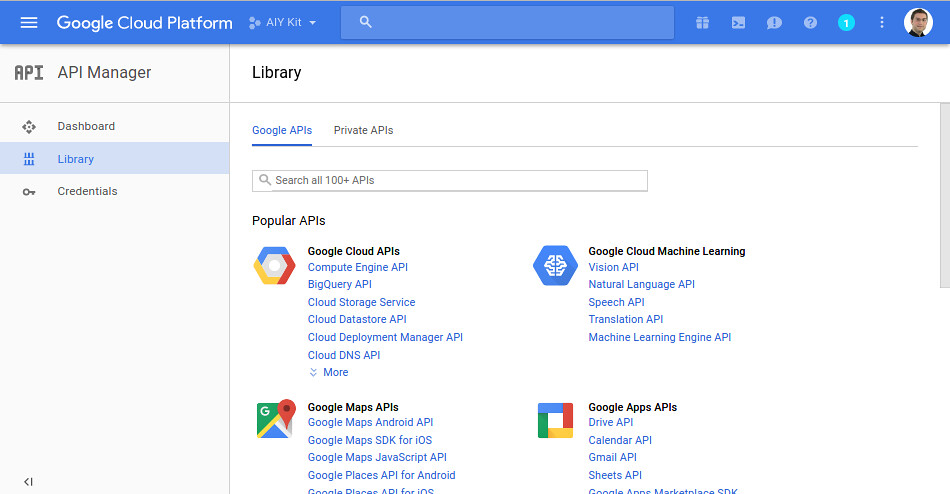Image resolution: width=950 pixels, height=494 pixels.
Task: Click the Google Maps pin icon
Action: [x=276, y=419]
